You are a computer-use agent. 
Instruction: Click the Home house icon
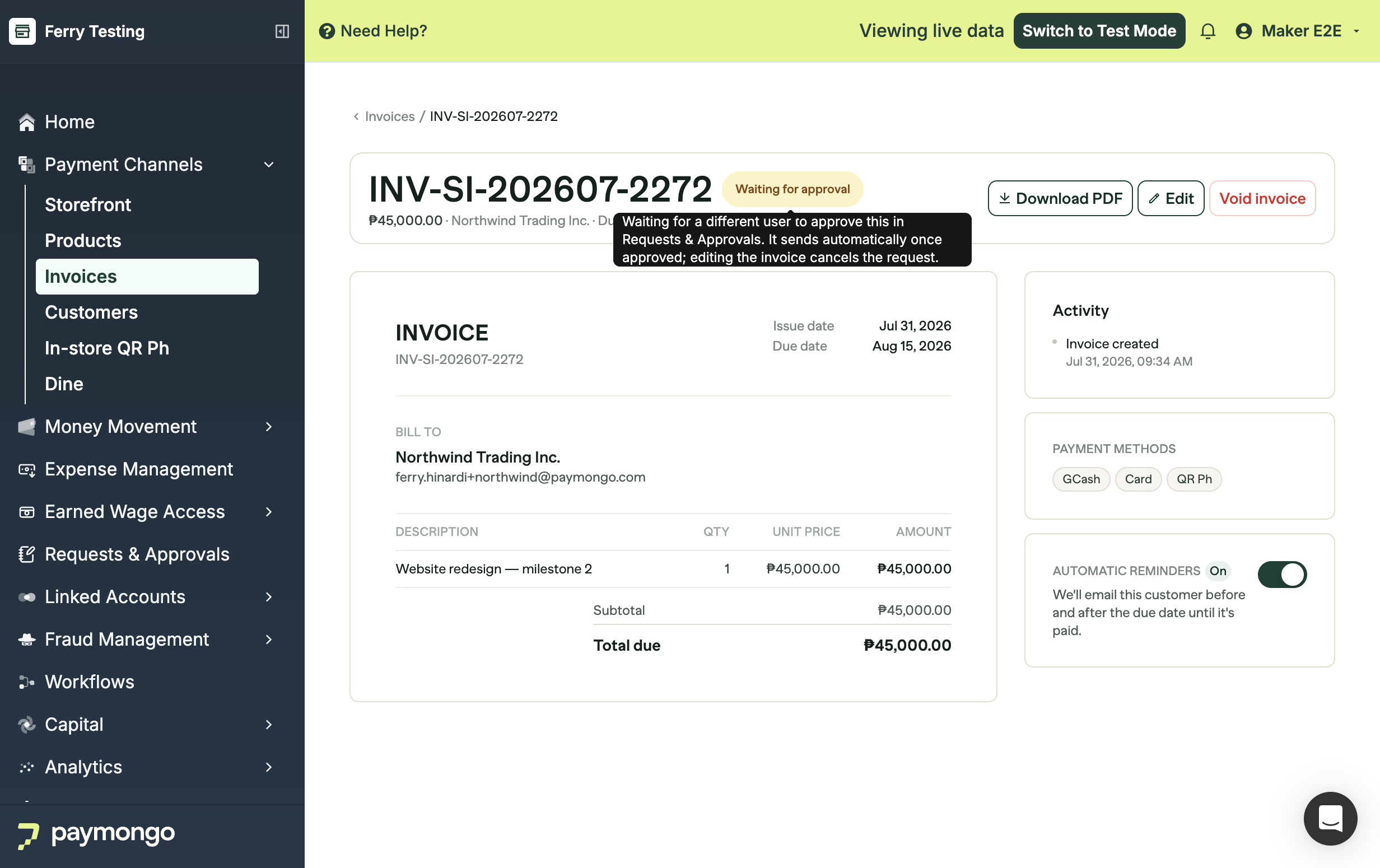click(x=27, y=122)
